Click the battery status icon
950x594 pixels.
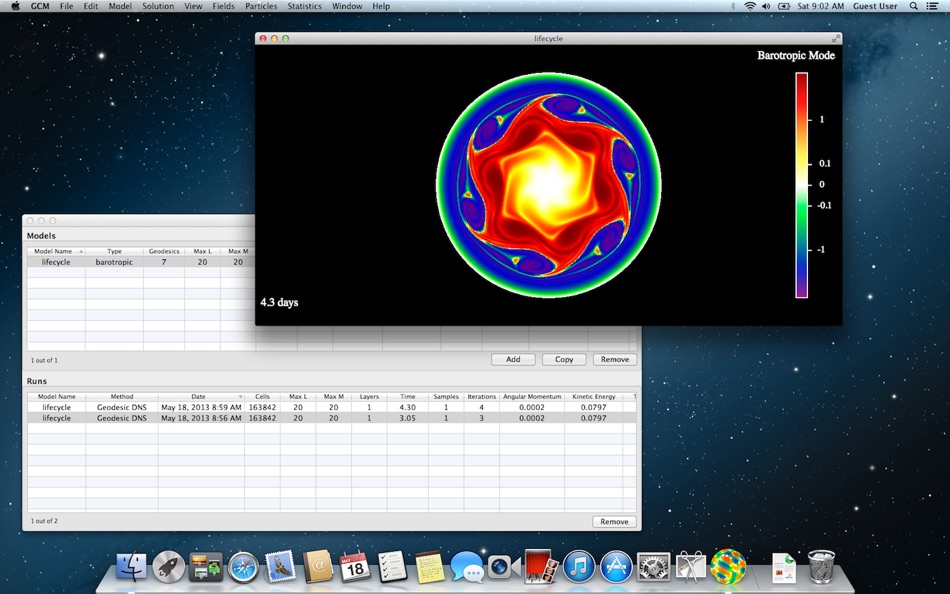pos(784,6)
